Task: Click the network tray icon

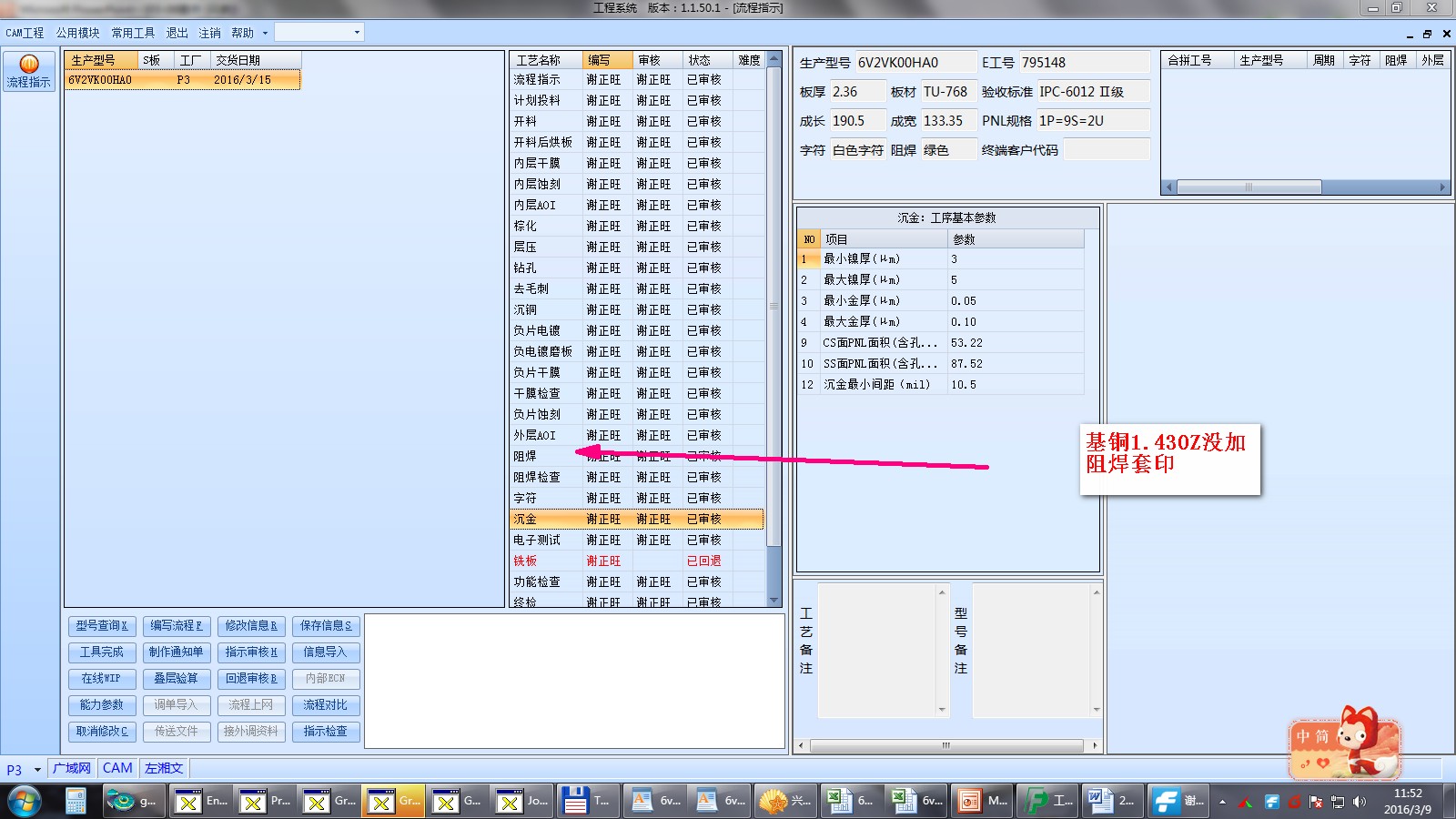Action: point(1338,802)
